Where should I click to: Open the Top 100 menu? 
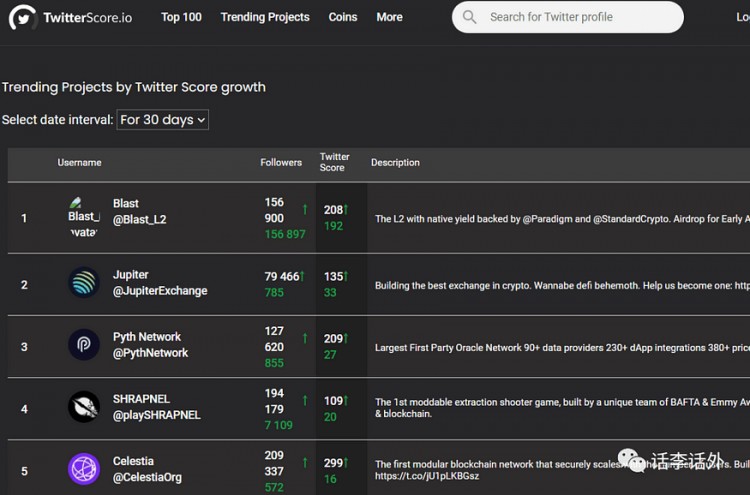(181, 17)
